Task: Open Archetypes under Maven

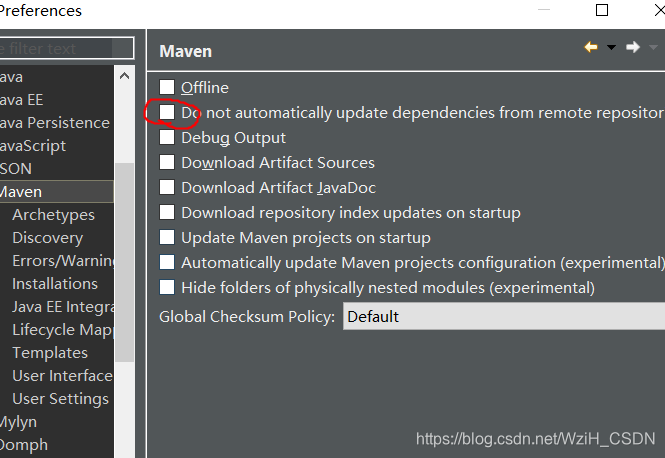Action: coord(53,215)
